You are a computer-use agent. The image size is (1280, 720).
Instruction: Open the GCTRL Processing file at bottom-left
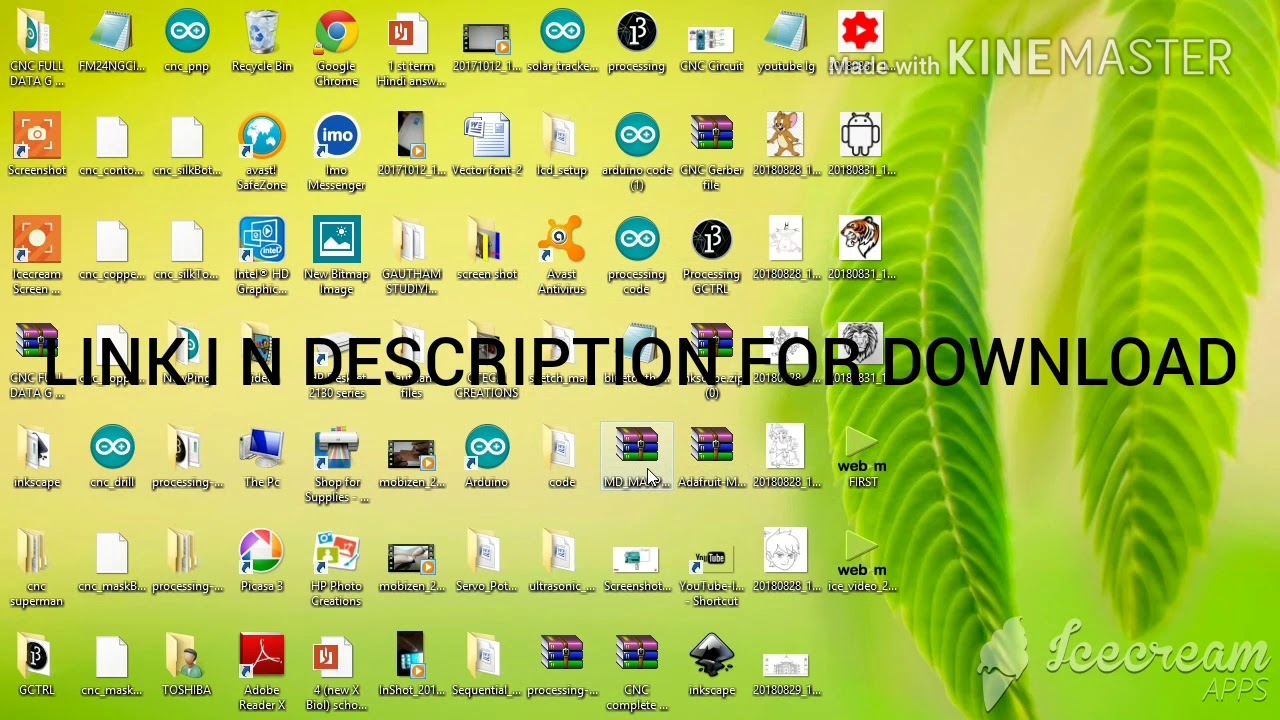37,666
